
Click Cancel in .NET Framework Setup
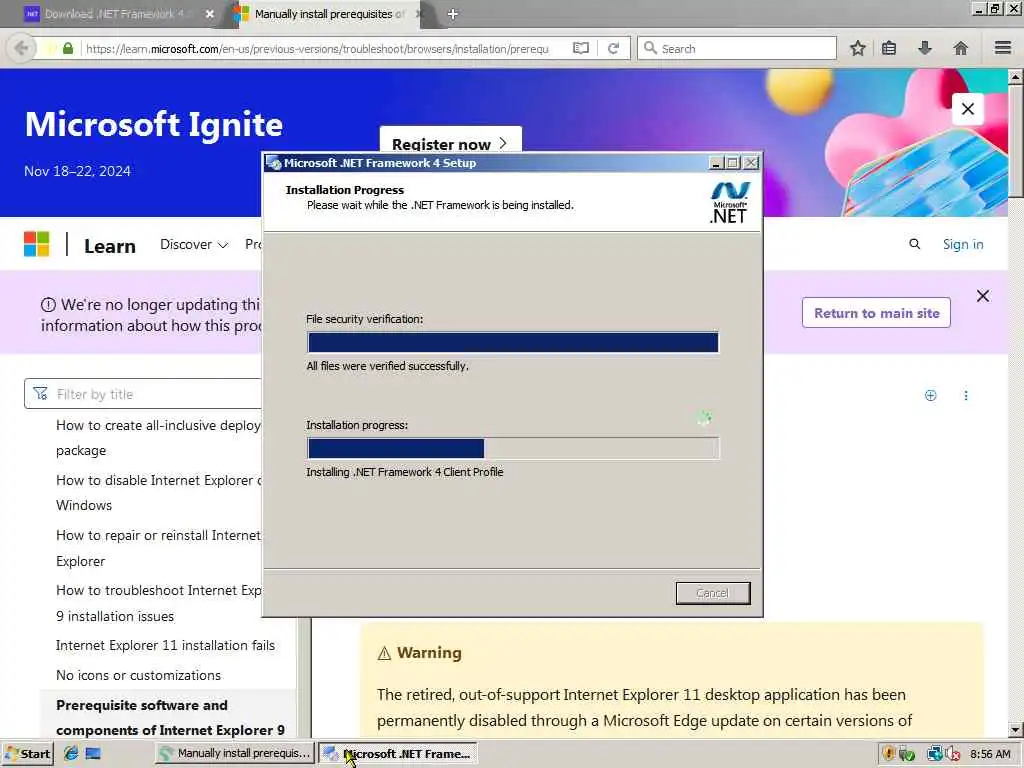click(x=712, y=593)
